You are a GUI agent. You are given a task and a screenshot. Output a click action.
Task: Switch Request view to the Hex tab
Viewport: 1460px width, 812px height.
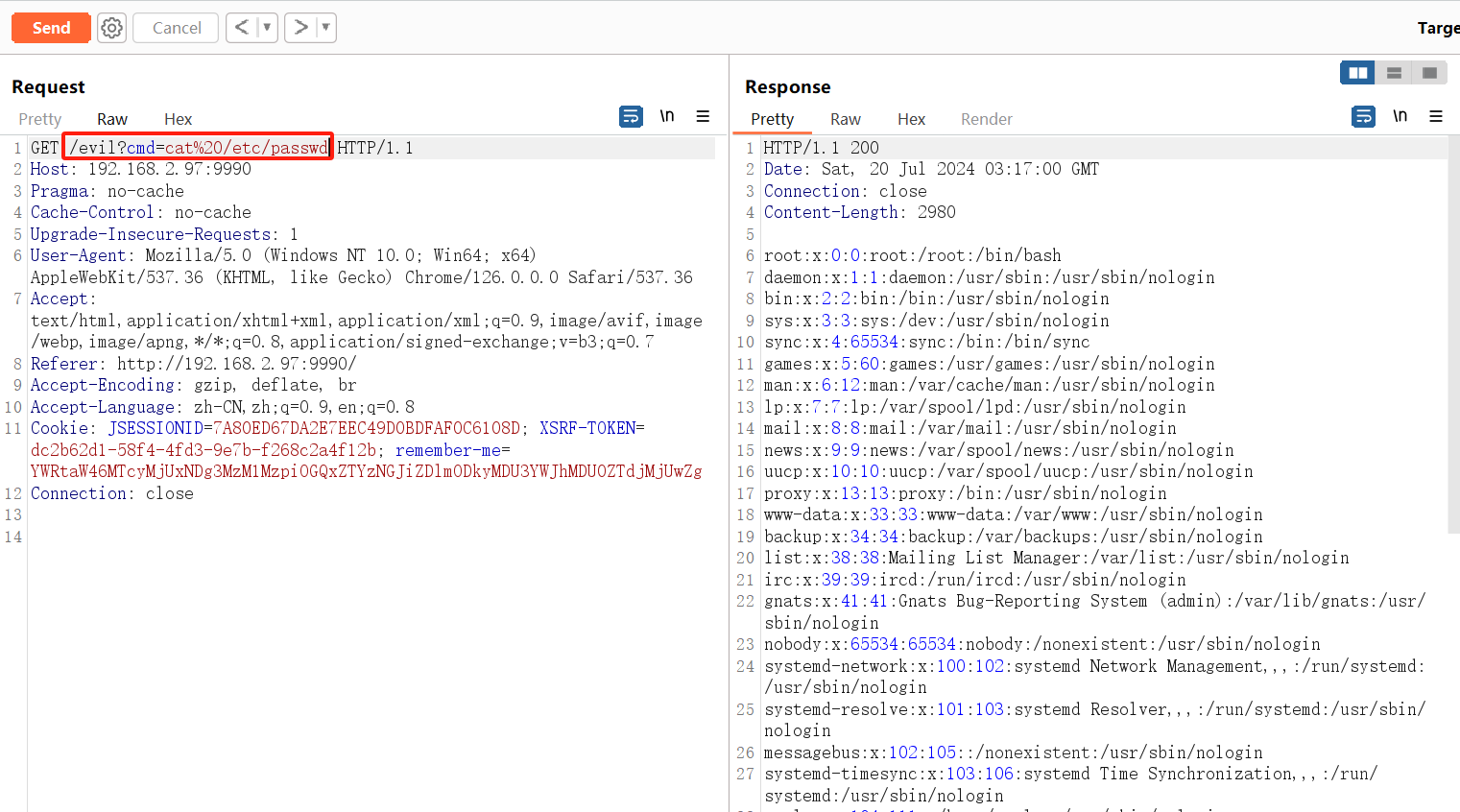pyautogui.click(x=178, y=119)
